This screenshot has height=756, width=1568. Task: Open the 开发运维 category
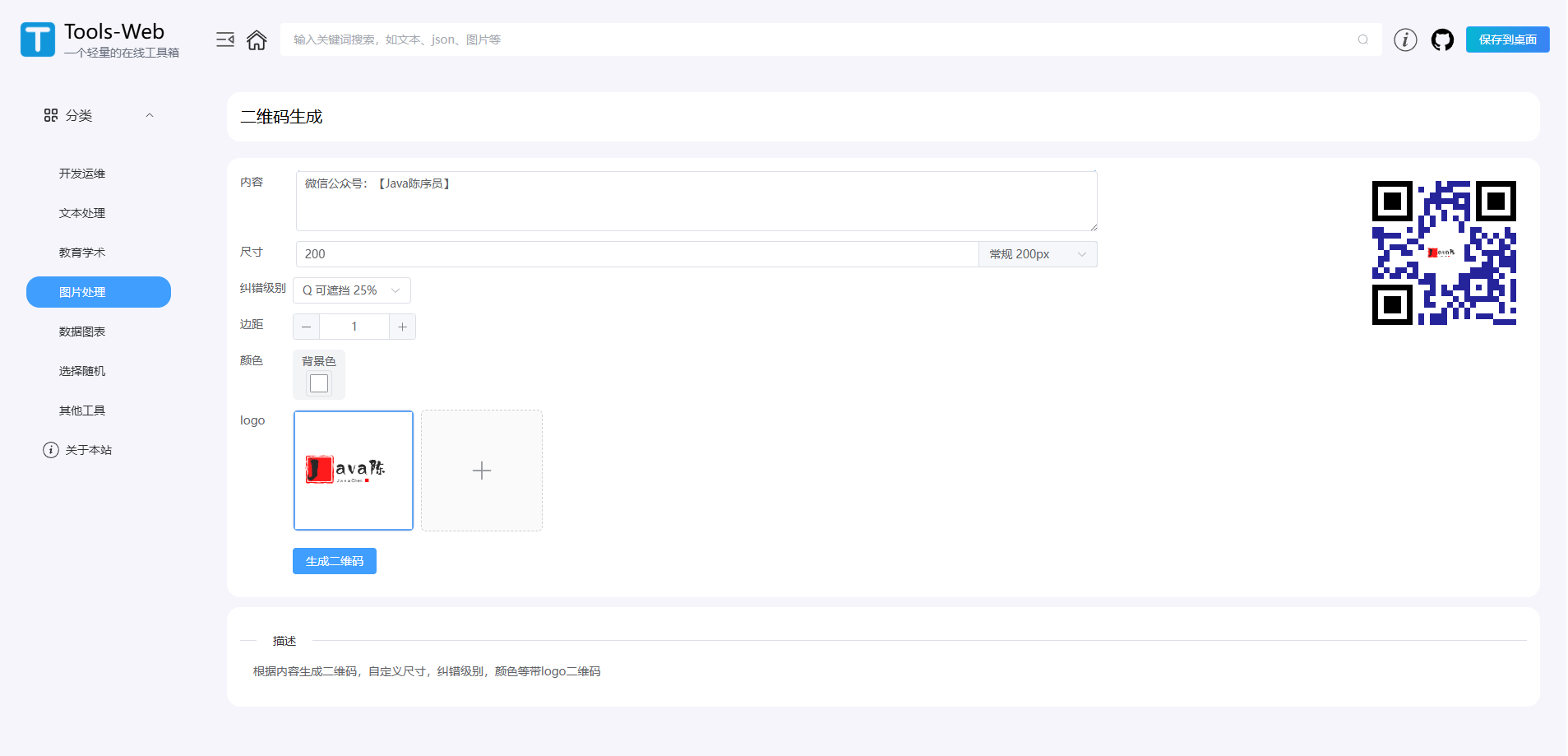(82, 174)
